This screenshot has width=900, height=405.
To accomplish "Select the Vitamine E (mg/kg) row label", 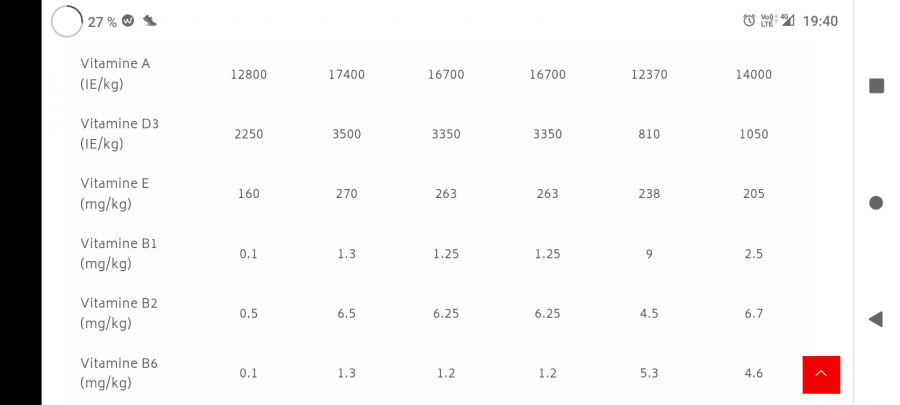I will (x=115, y=193).
